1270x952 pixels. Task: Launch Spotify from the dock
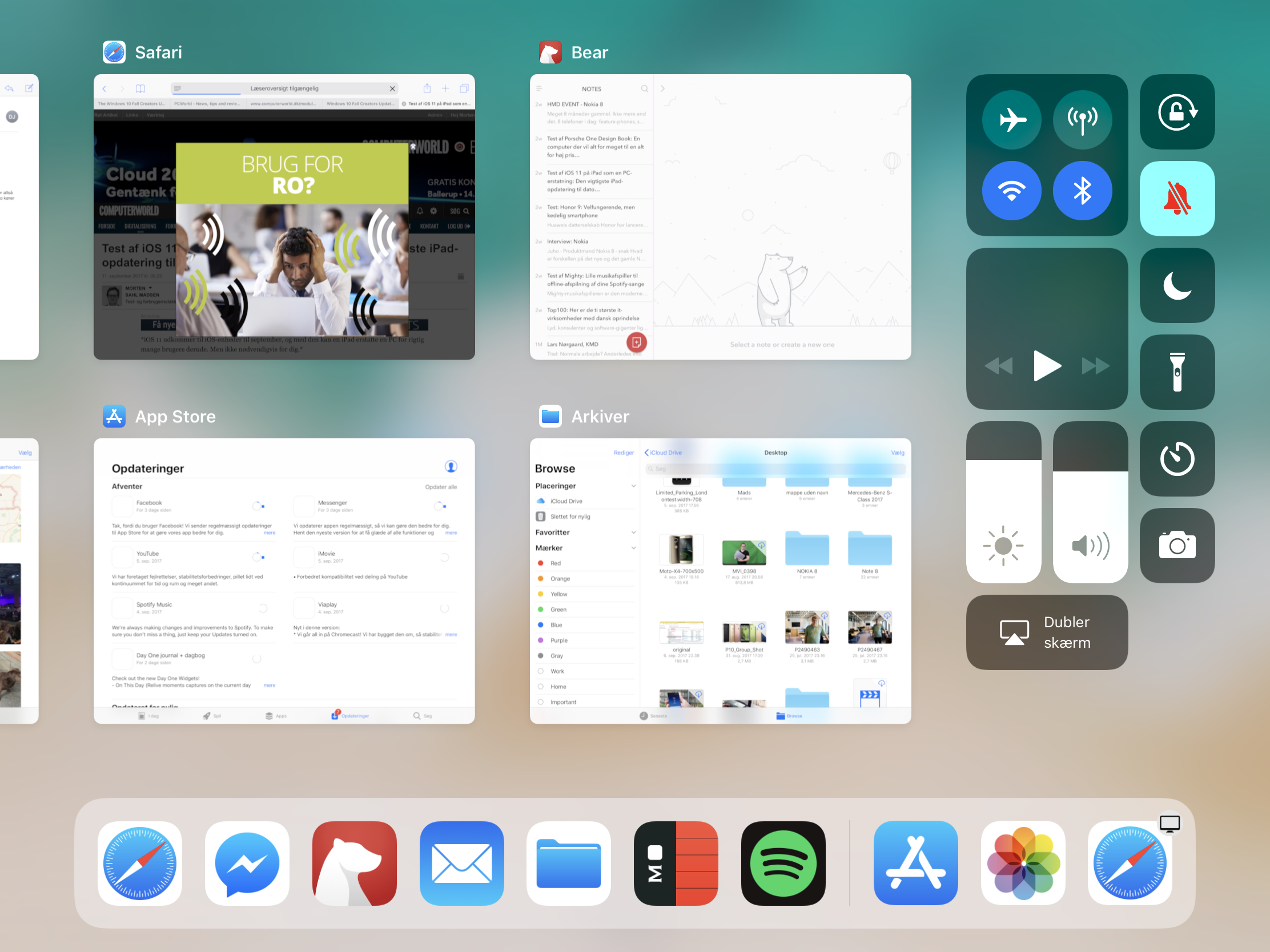click(x=782, y=863)
